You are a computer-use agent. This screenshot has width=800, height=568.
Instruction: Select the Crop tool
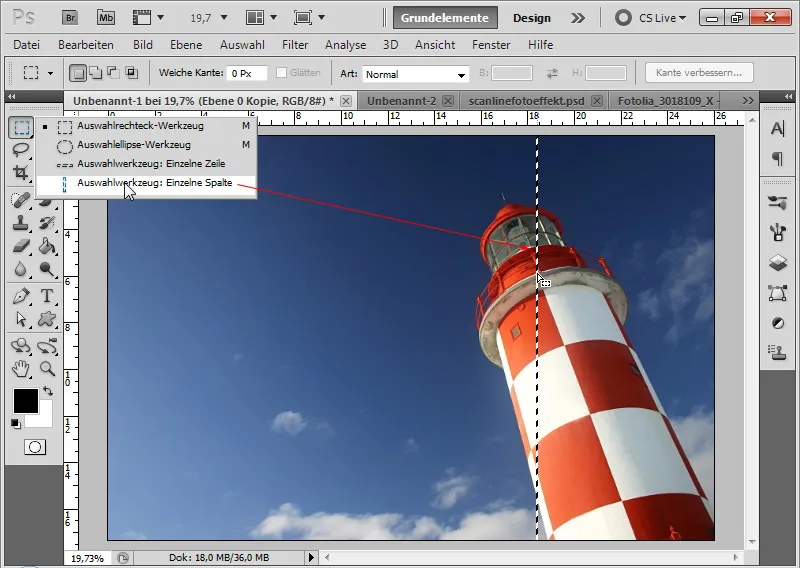click(x=21, y=172)
